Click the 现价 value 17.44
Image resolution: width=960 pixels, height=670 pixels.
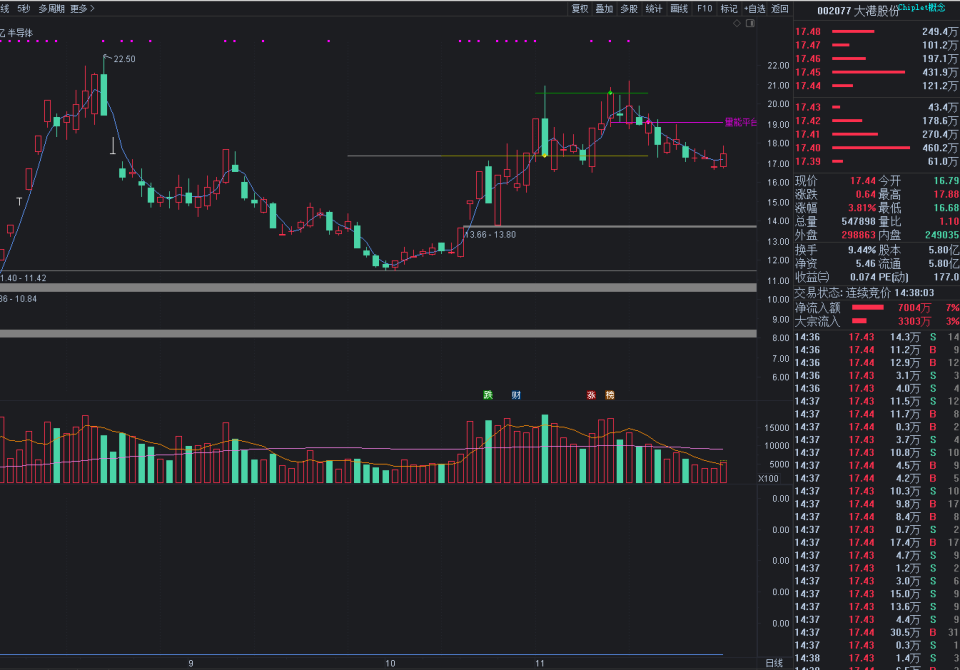coord(863,181)
